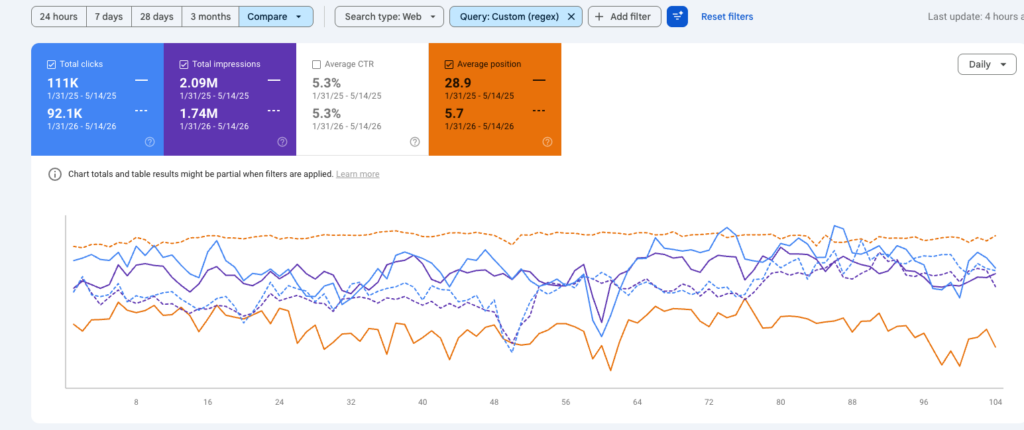Remove the Query: Custom (regex) filter with X

click(x=571, y=17)
